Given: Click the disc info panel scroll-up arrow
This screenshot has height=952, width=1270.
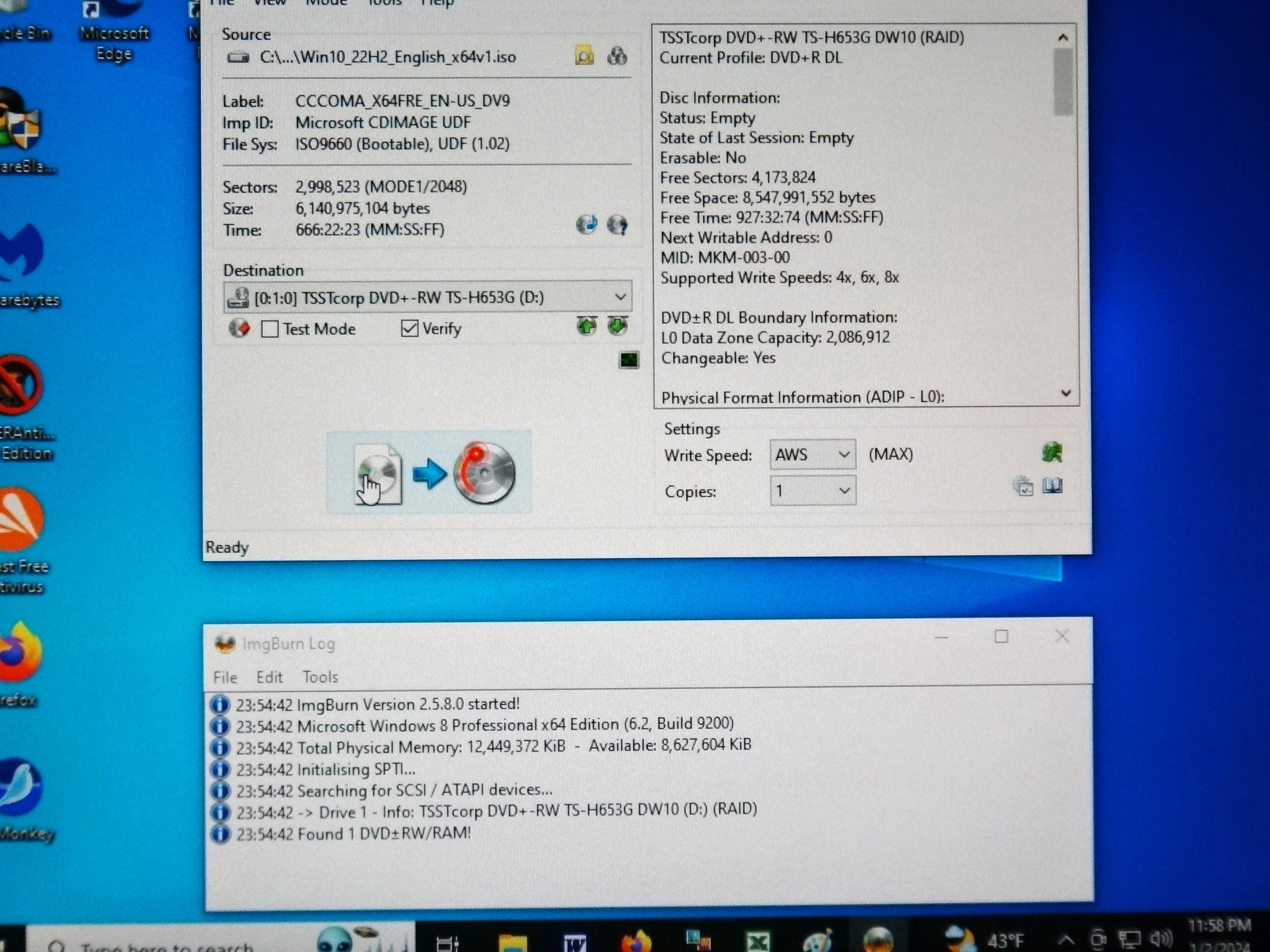Looking at the screenshot, I should click(x=1063, y=38).
